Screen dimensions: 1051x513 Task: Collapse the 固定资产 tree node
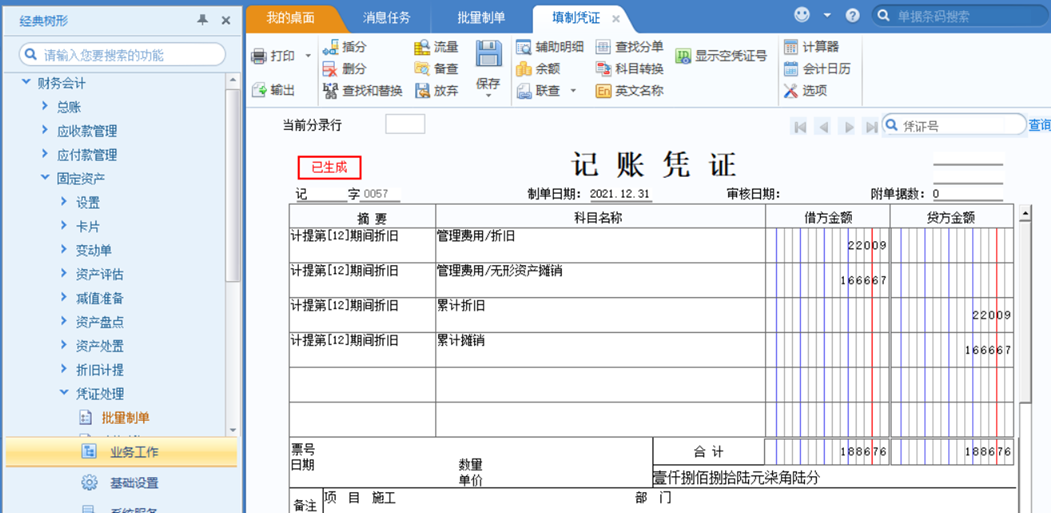click(45, 178)
